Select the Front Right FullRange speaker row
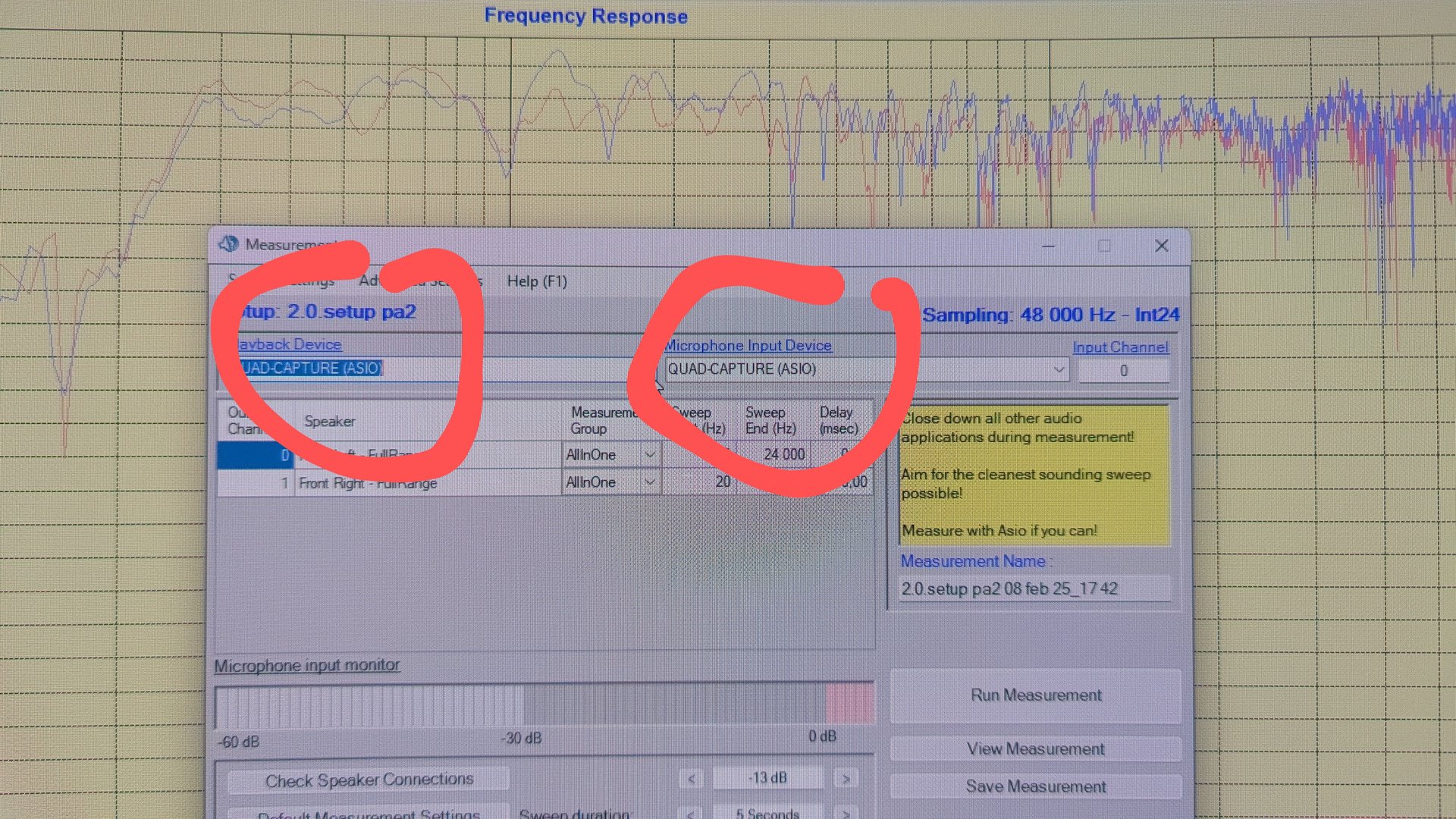The width and height of the screenshot is (1456, 819). tap(368, 483)
